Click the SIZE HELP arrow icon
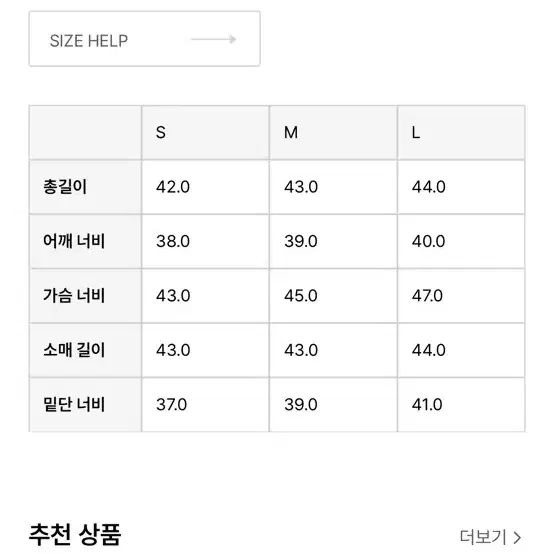This screenshot has width=554, height=554. tap(213, 39)
